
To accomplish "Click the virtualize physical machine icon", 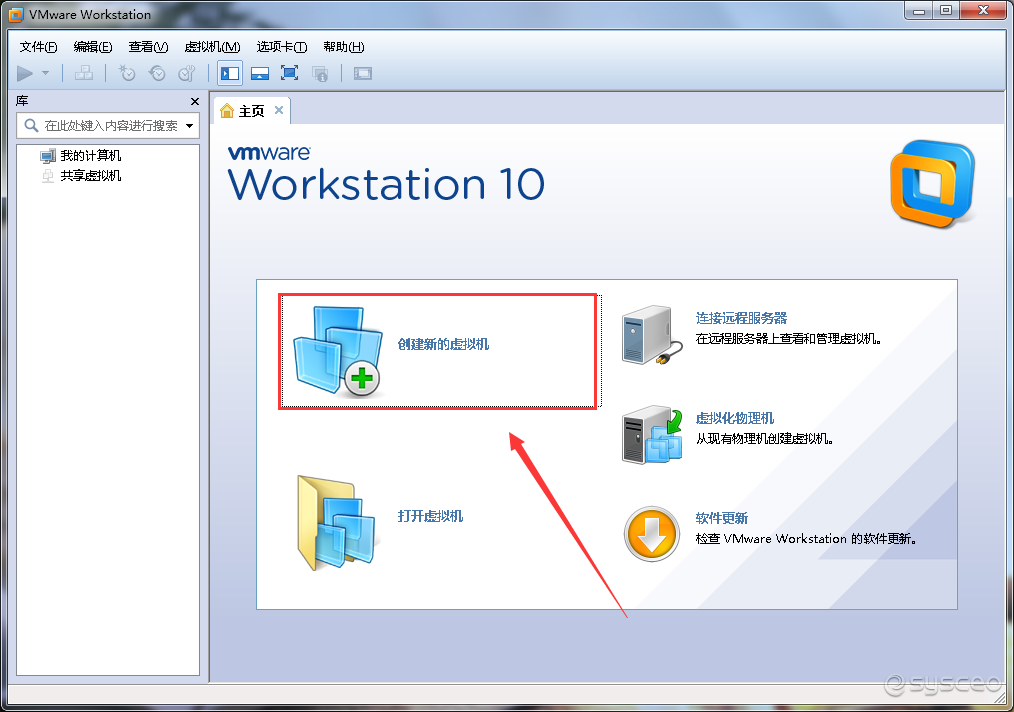I will [x=652, y=435].
